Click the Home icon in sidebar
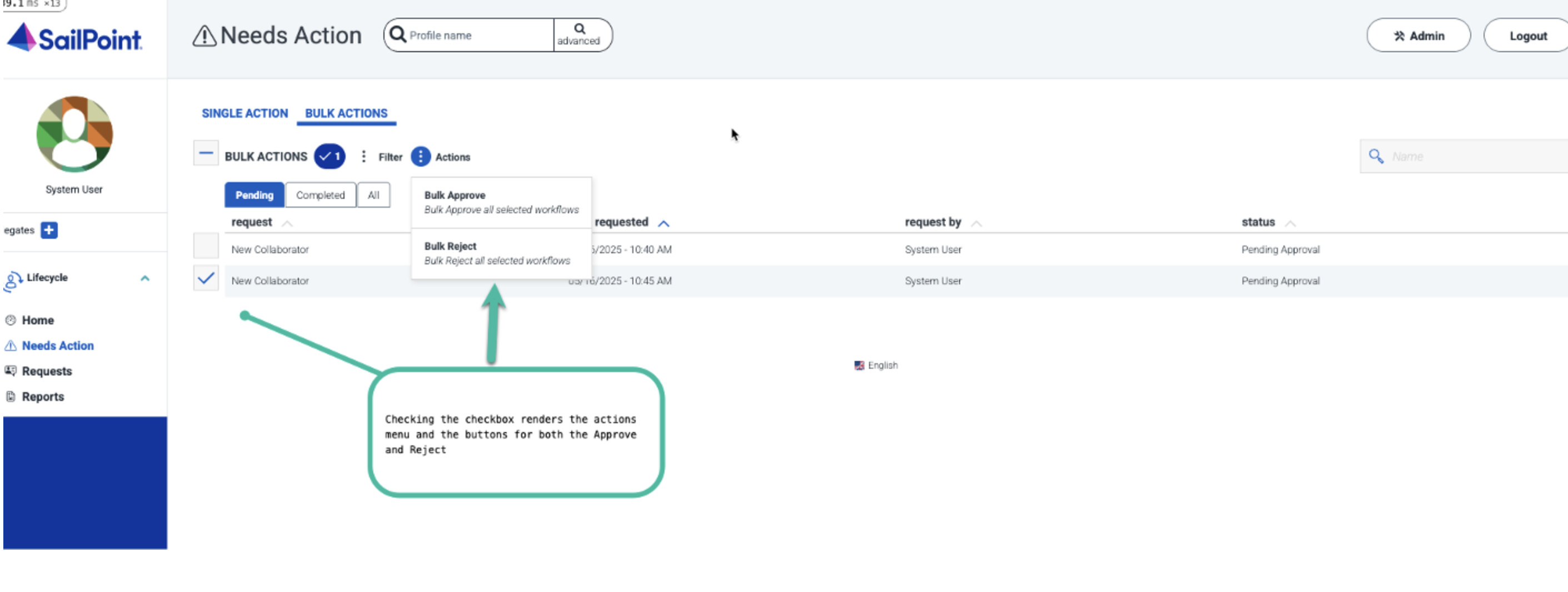This screenshot has height=592, width=1568. [x=11, y=320]
